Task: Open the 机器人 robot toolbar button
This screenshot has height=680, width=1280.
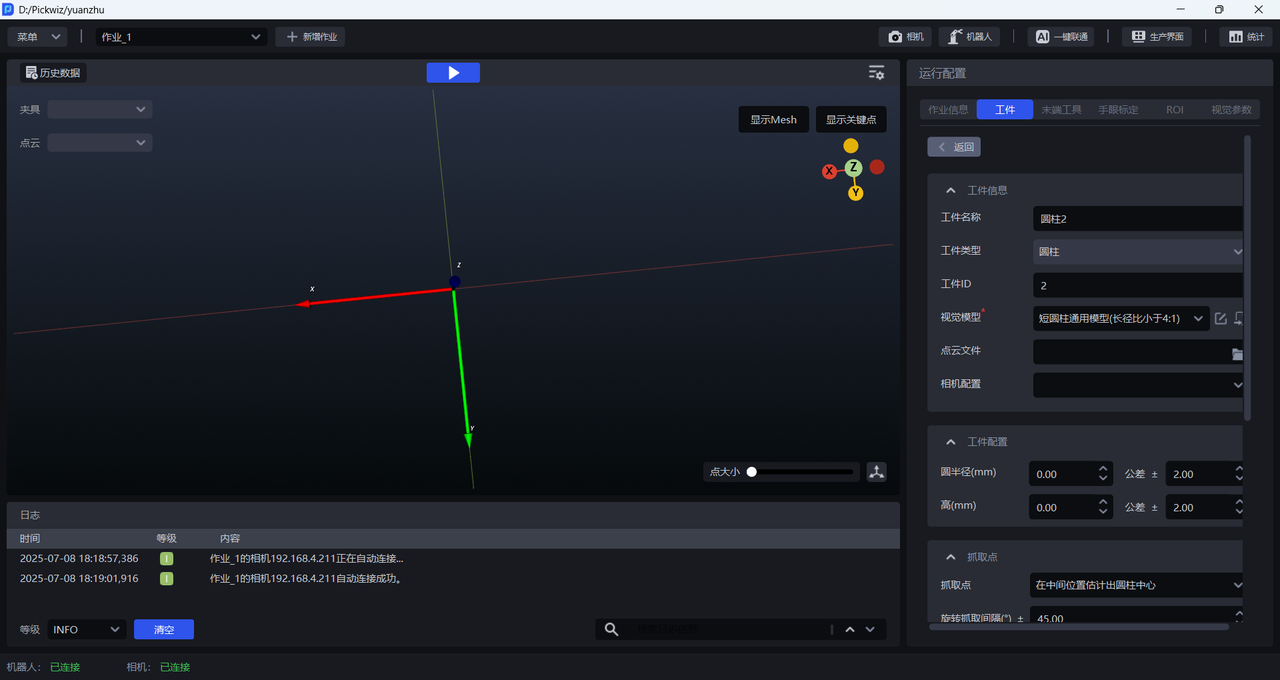Action: (968, 37)
